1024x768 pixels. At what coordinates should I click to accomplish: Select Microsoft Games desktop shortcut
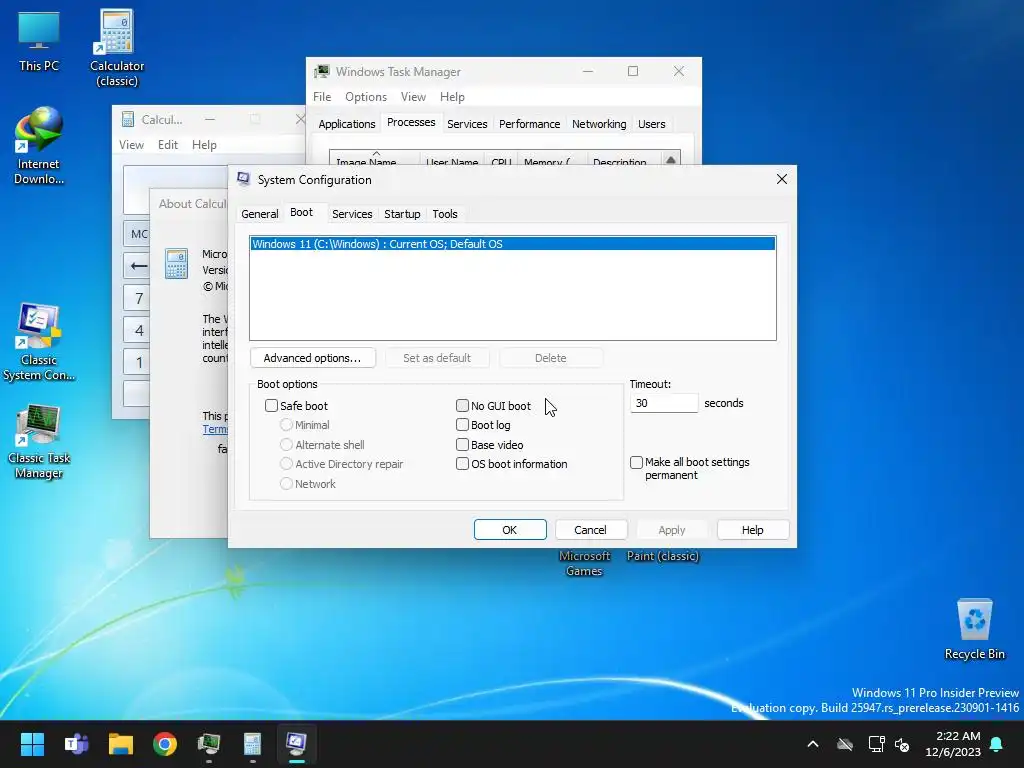tap(584, 563)
